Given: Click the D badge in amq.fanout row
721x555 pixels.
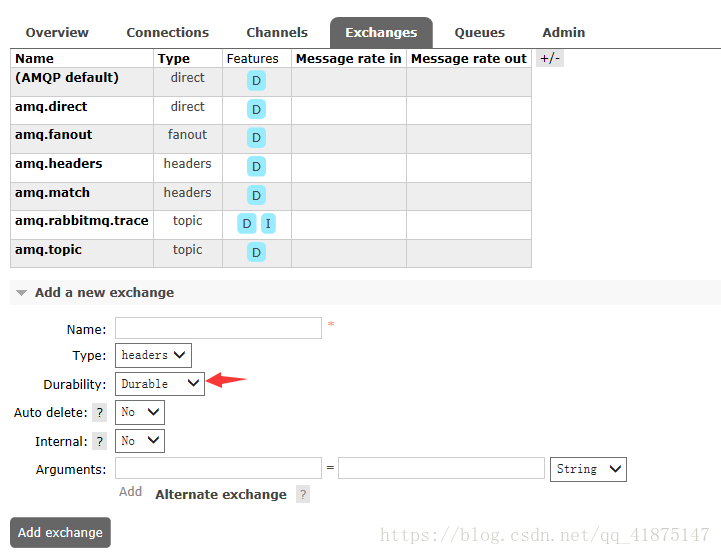Looking at the screenshot, I should [257, 138].
